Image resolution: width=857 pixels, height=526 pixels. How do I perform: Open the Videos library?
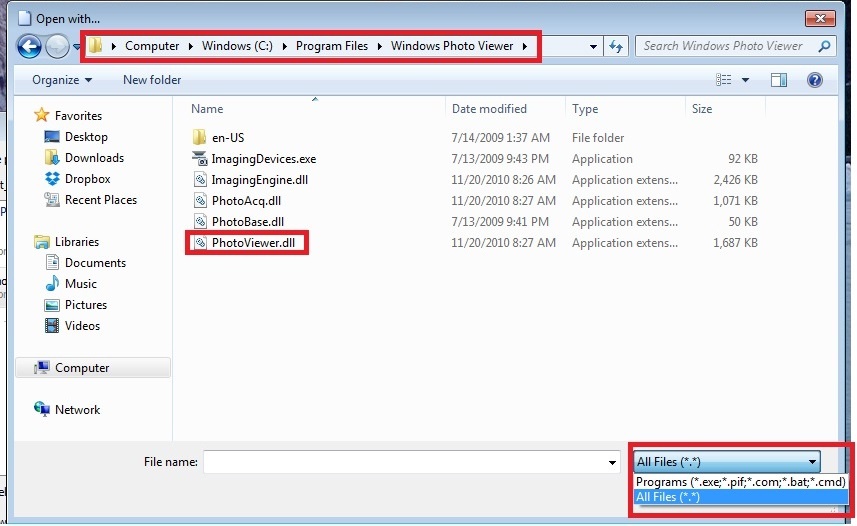82,326
